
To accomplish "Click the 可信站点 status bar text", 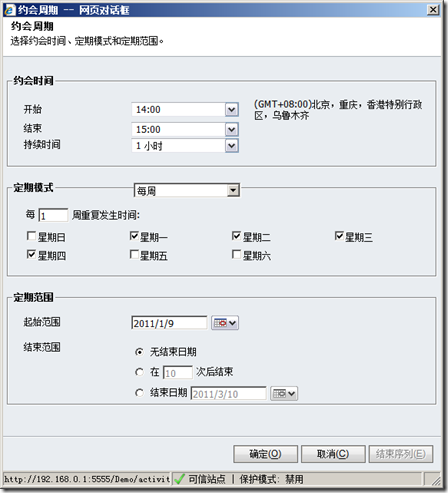I will [x=207, y=479].
